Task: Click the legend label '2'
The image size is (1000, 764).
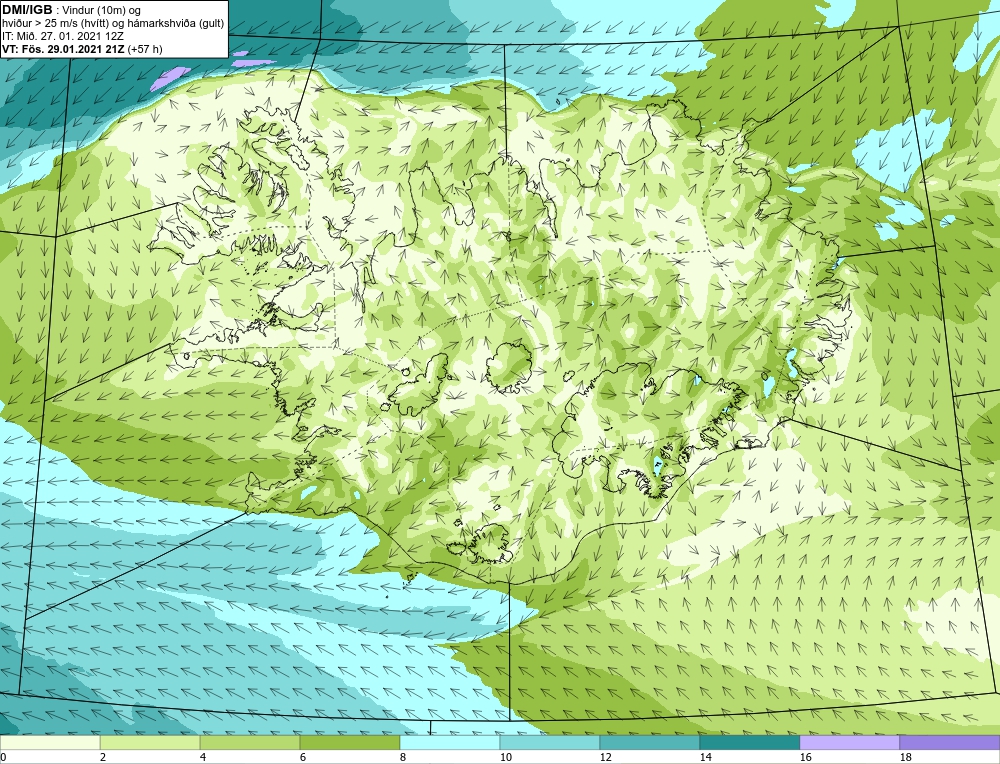Action: (103, 757)
